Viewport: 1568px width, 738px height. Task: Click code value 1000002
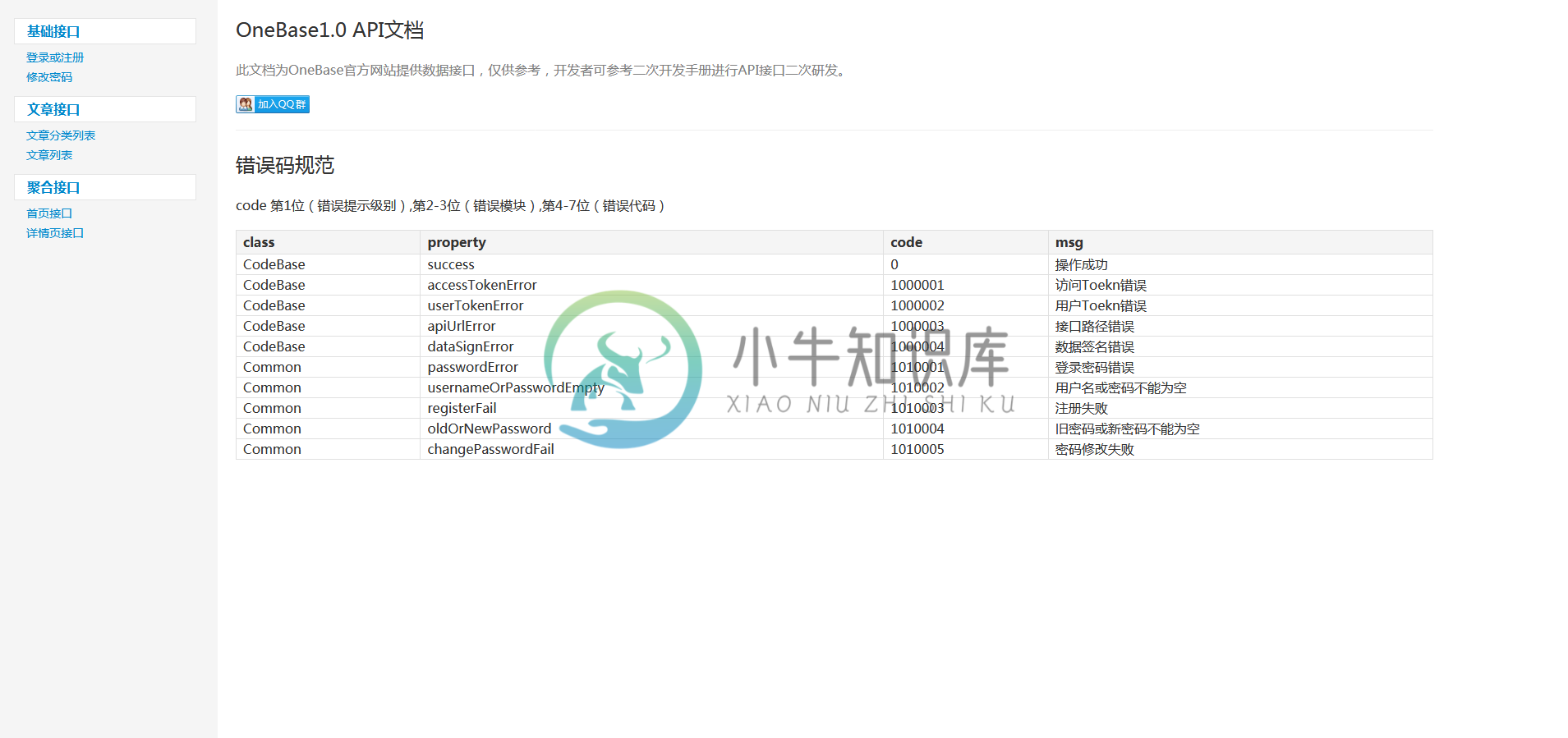tap(917, 305)
